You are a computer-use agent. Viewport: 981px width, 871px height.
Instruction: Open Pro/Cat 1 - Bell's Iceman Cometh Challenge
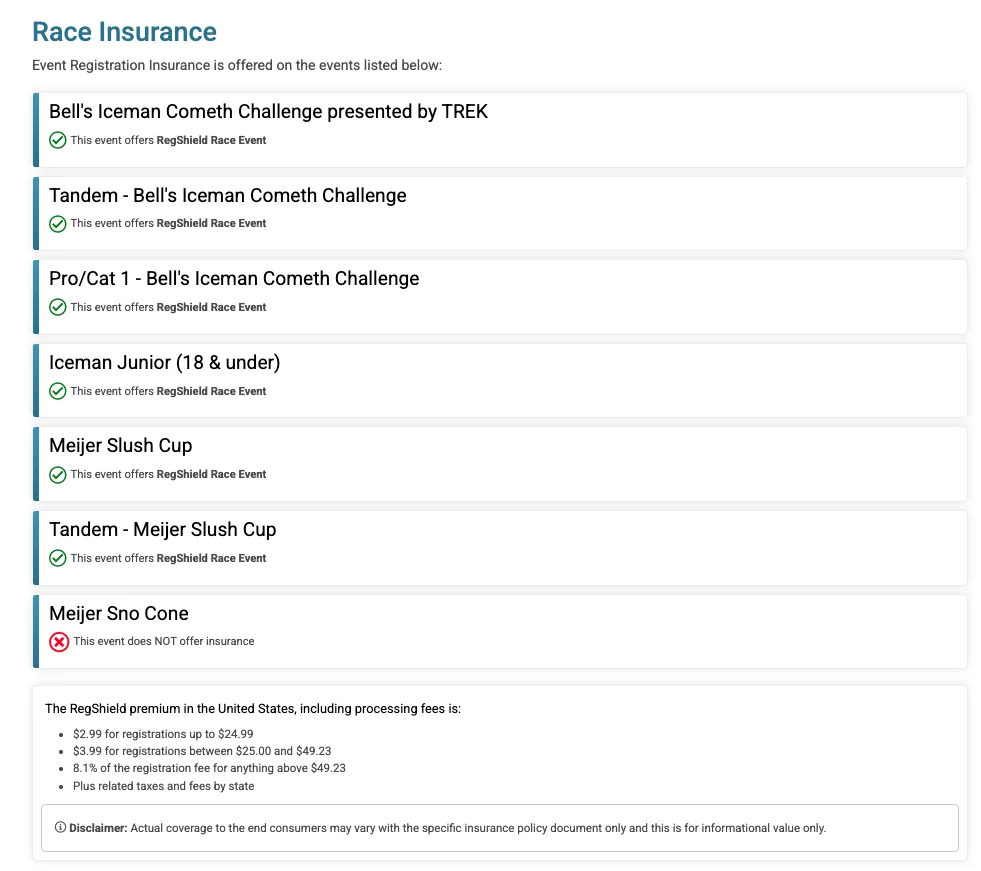(x=234, y=279)
